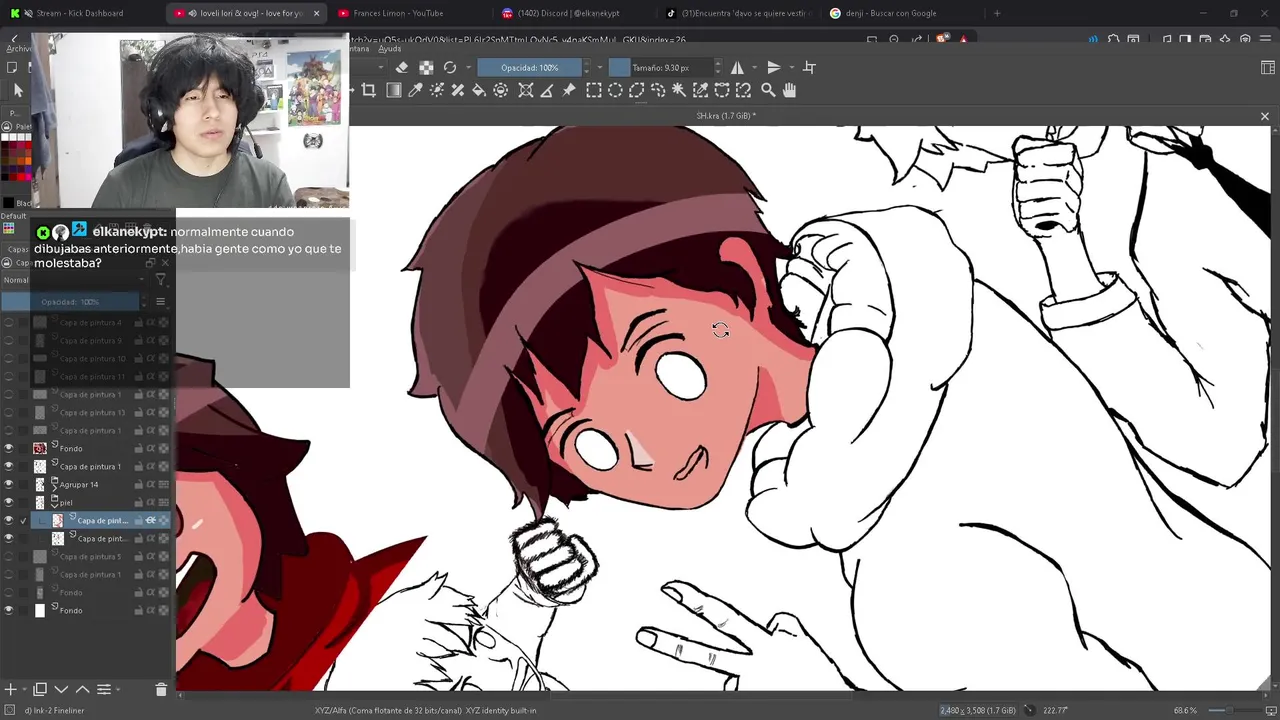Close the loveli lori & ovg tab
Screen dimensions: 1280x720
point(317,13)
